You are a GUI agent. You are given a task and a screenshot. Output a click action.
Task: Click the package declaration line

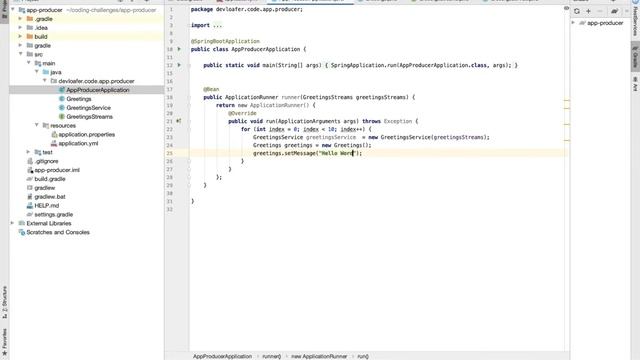(x=247, y=9)
